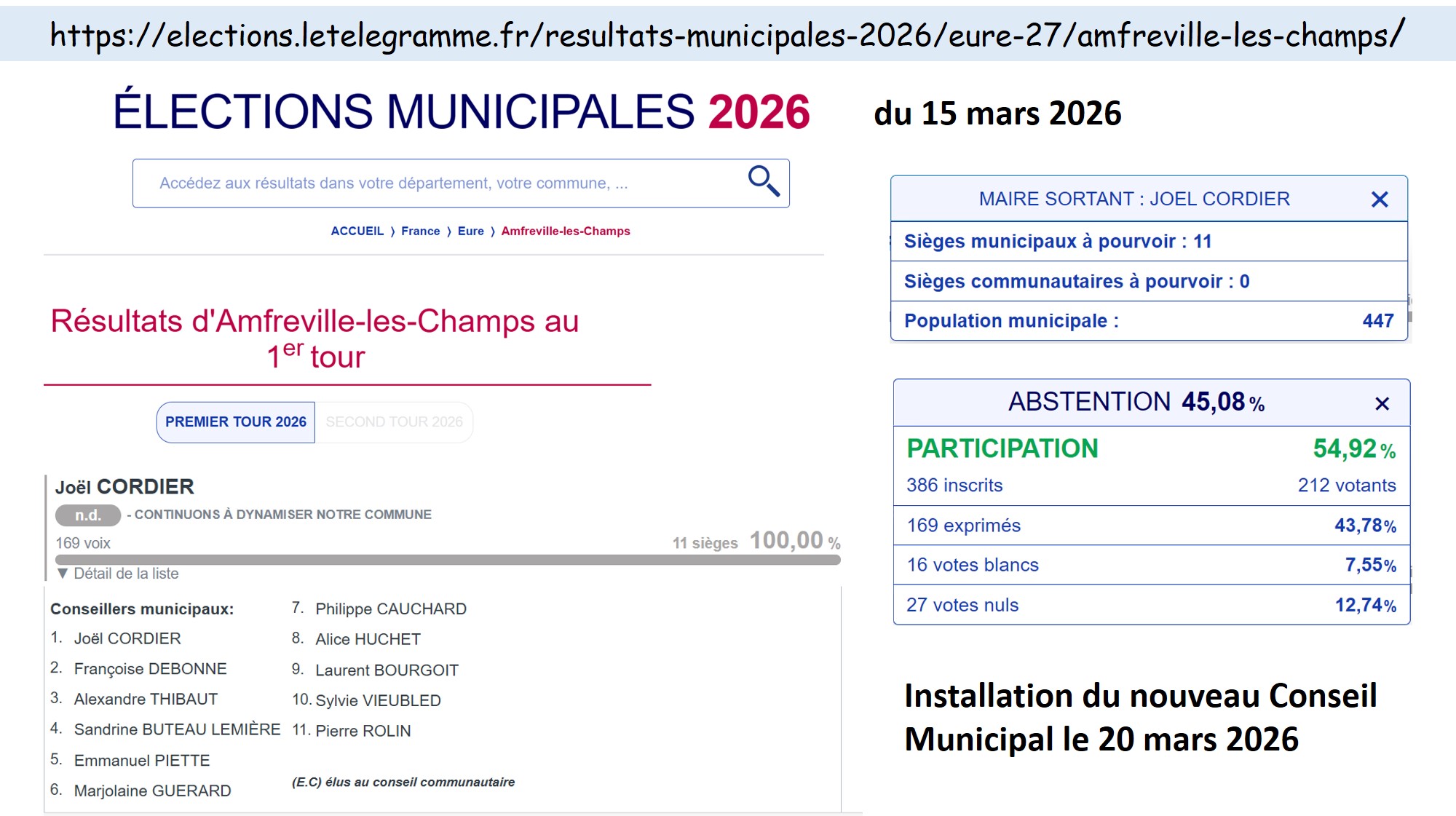
Task: Close the Abstention panel with X
Action: click(x=1382, y=403)
